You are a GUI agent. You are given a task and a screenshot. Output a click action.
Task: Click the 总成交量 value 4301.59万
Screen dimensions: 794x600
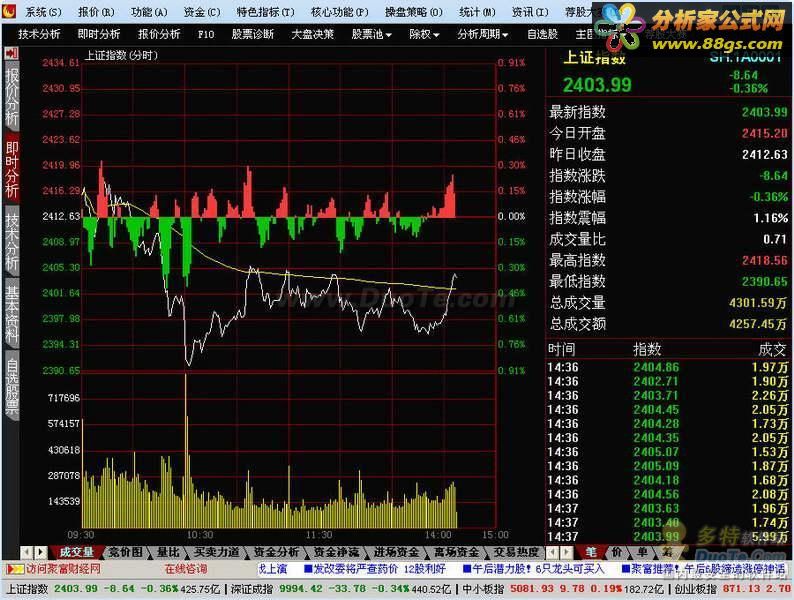758,303
